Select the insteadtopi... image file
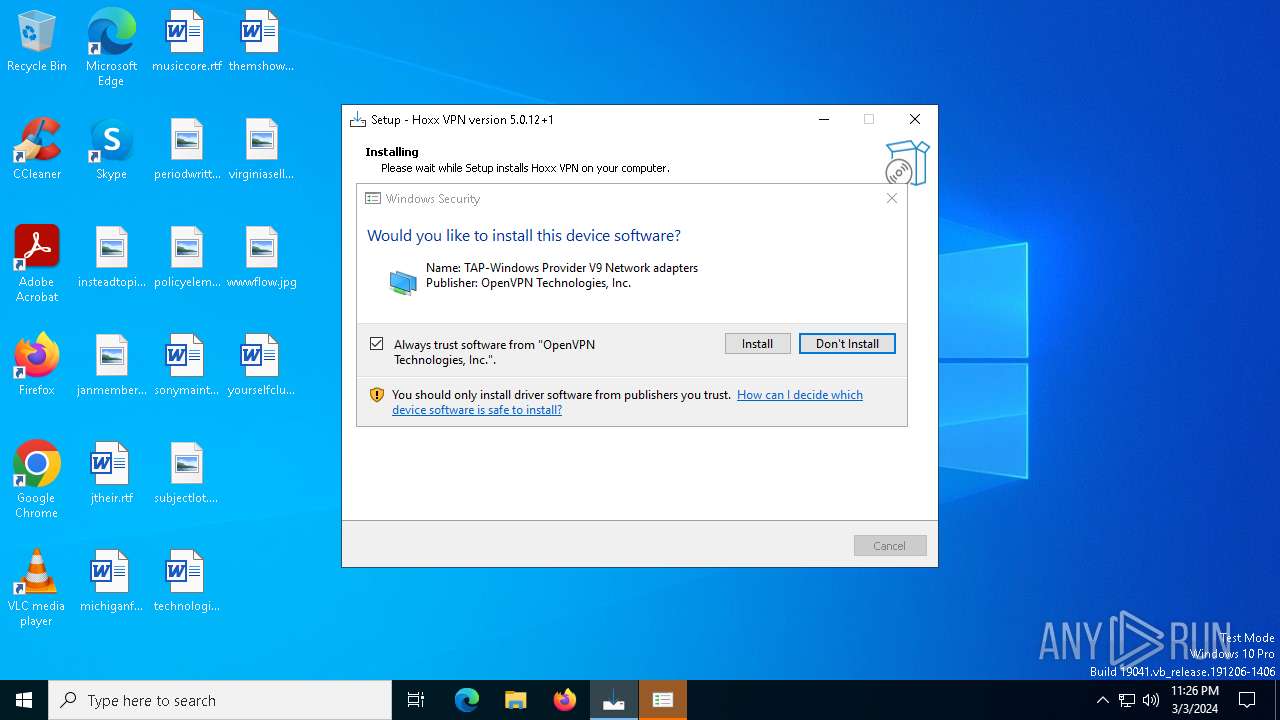The width and height of the screenshot is (1280, 720). (111, 258)
